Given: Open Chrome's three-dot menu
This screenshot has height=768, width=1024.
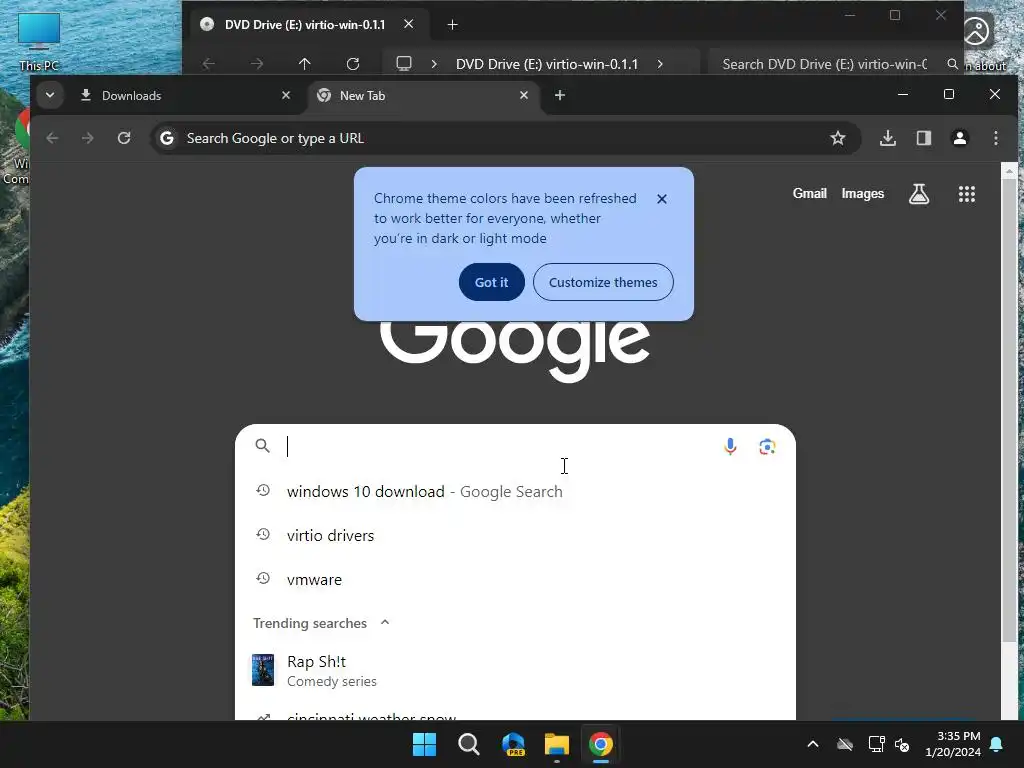Looking at the screenshot, I should [995, 138].
